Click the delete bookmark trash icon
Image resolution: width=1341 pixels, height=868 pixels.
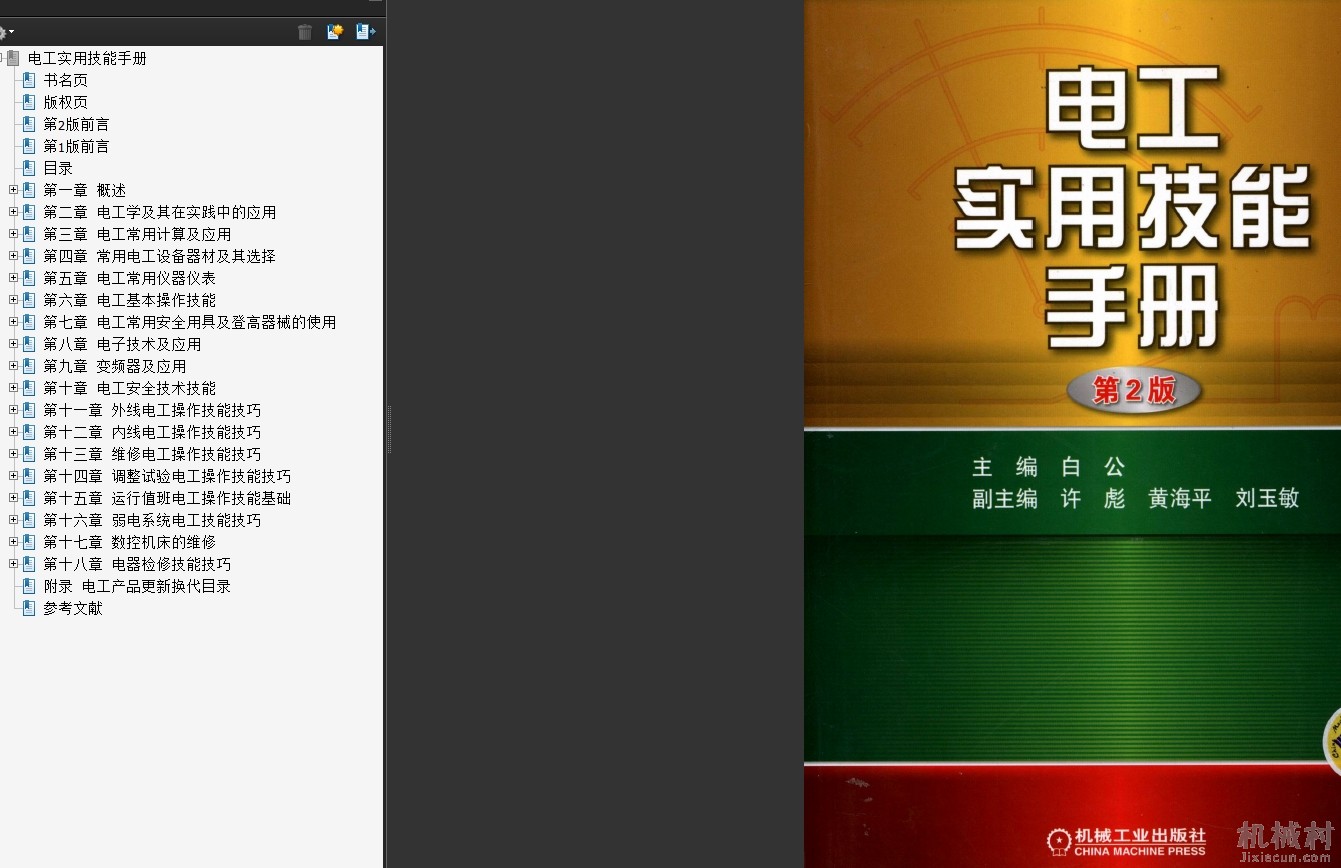[305, 32]
